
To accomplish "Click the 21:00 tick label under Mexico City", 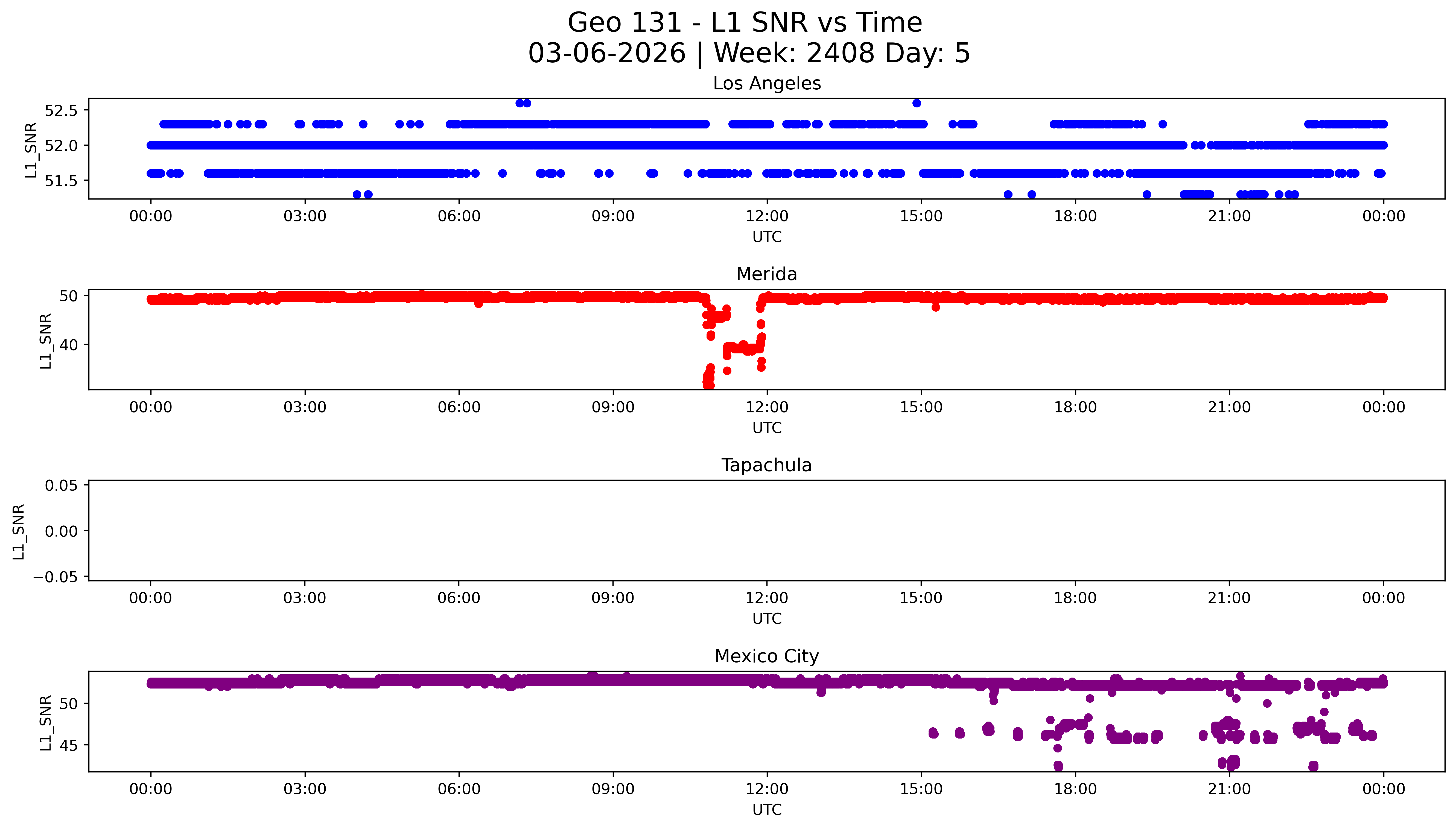I will pos(1229,789).
